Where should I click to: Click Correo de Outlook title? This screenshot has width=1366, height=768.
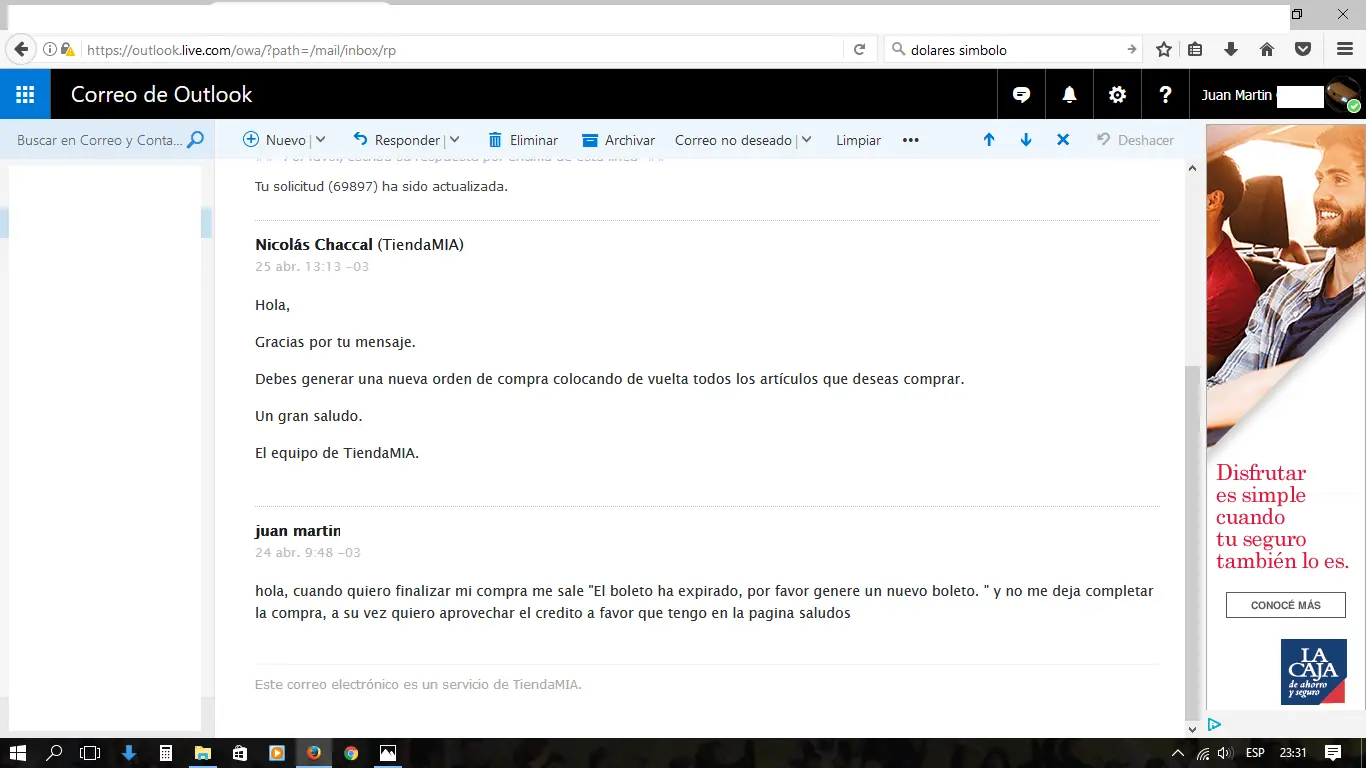(161, 95)
